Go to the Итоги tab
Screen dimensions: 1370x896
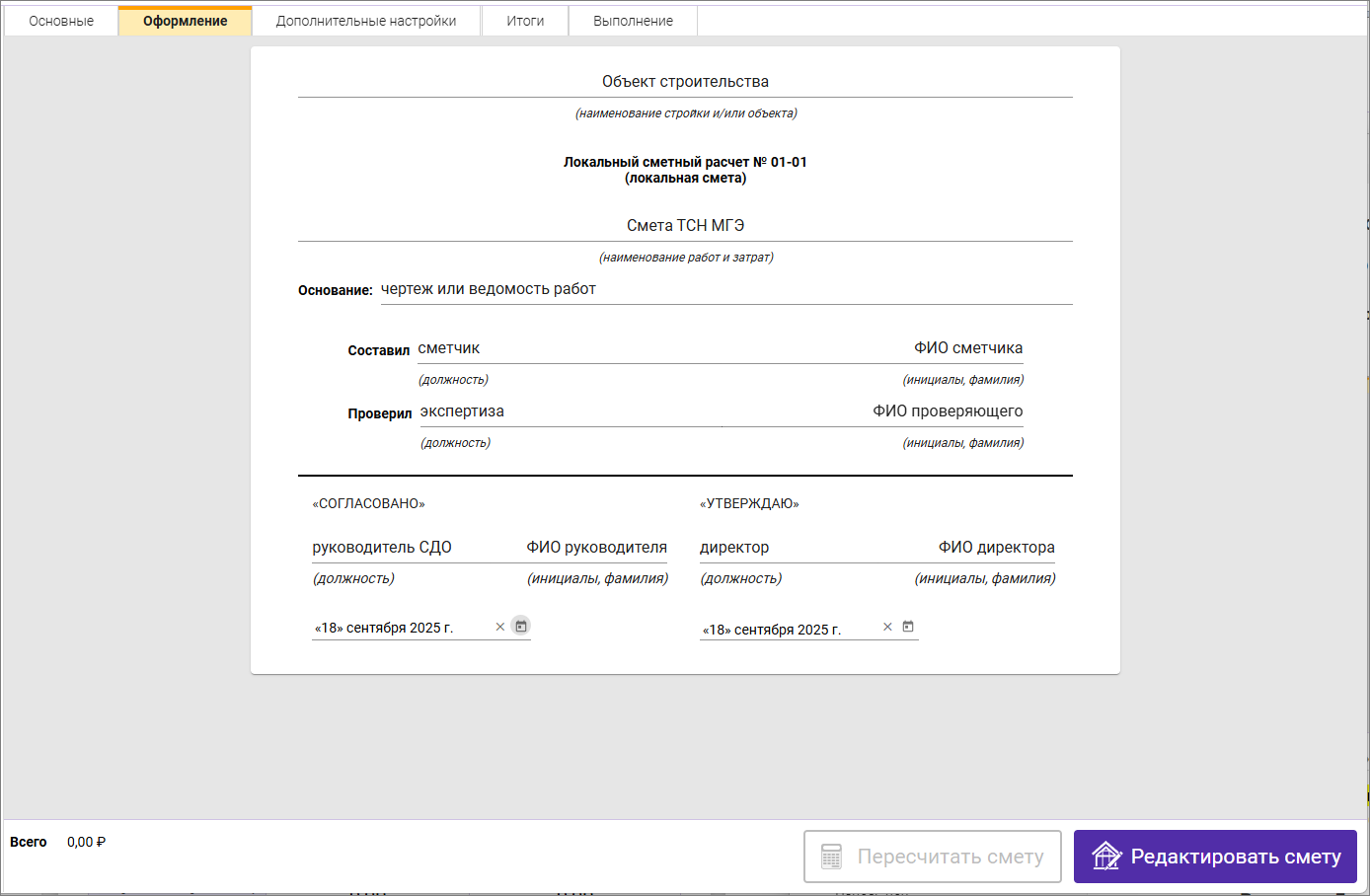click(525, 21)
